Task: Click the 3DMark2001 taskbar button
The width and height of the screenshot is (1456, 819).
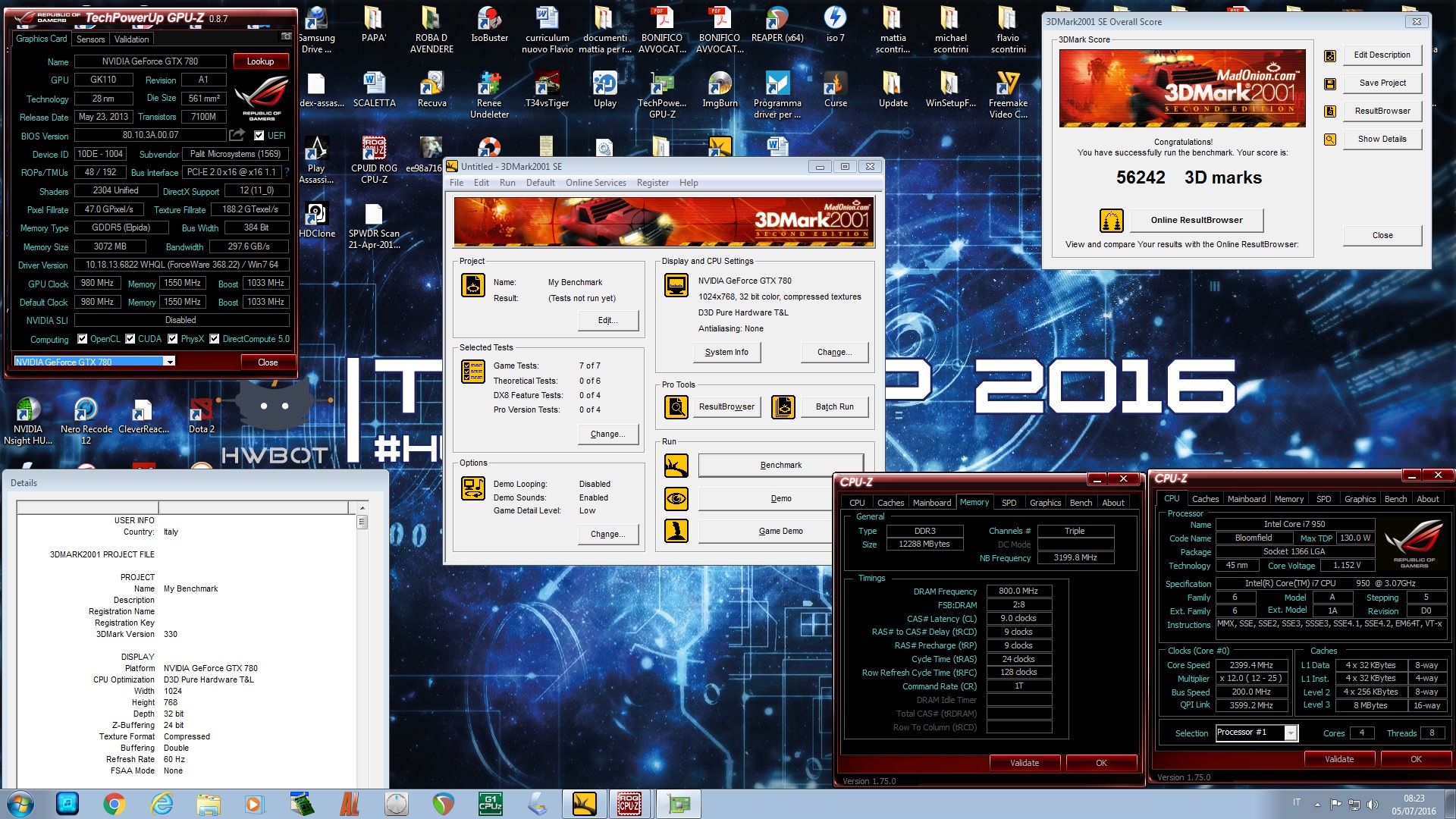Action: click(x=584, y=804)
